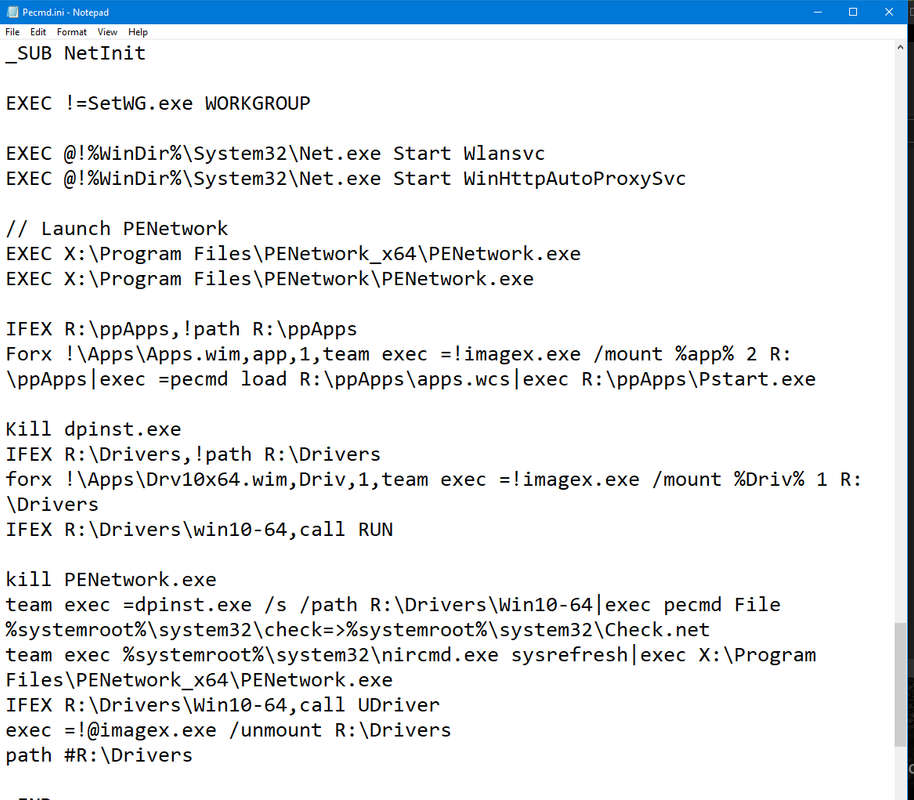The height and width of the screenshot is (800, 914).
Task: Click line ending with 'Check.net'
Action: [358, 630]
